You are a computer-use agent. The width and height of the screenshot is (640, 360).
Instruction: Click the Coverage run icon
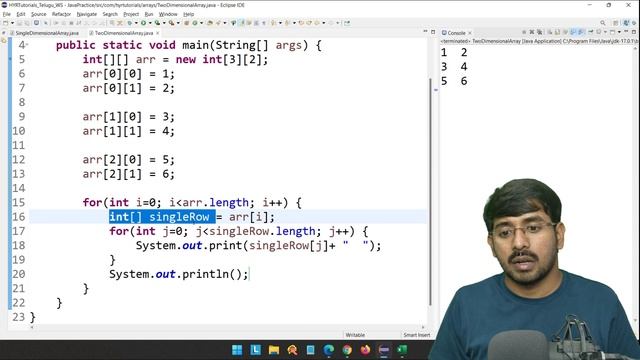click(157, 23)
